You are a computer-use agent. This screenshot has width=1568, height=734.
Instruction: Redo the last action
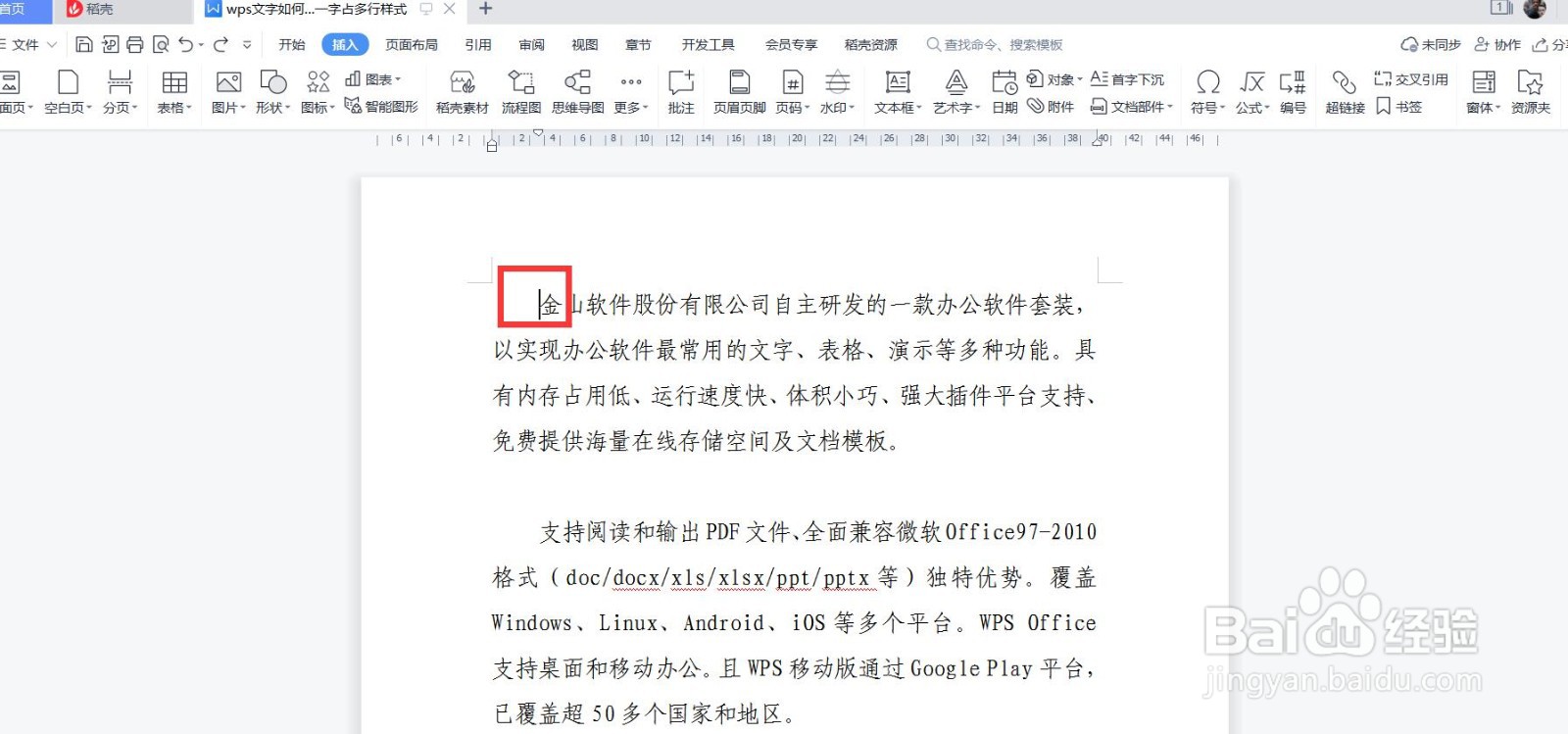point(220,44)
